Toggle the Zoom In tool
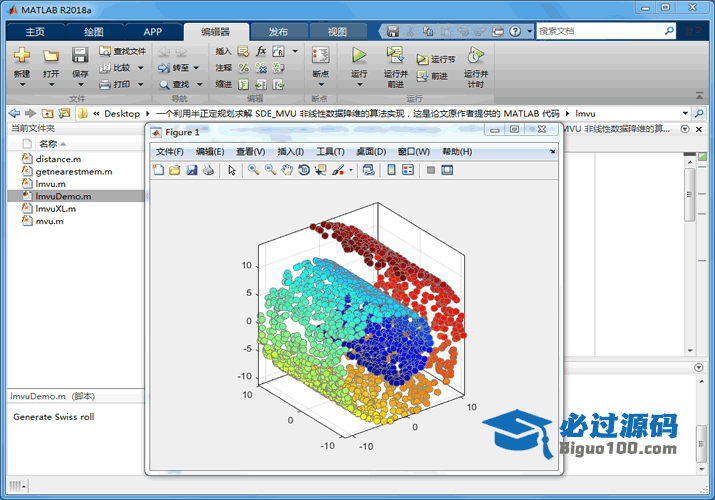715x500 pixels. point(254,170)
